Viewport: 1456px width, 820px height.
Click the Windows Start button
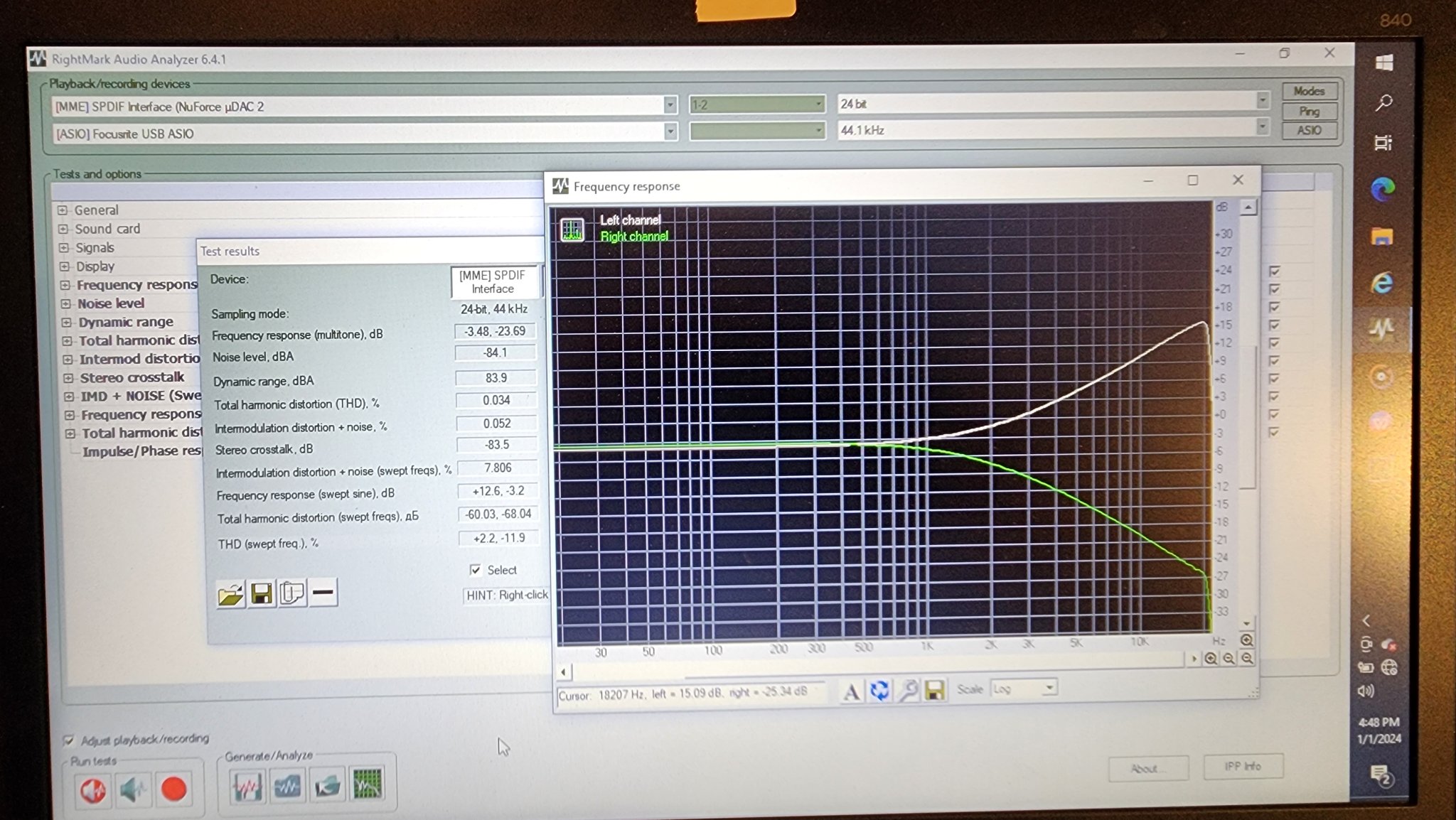[1383, 63]
